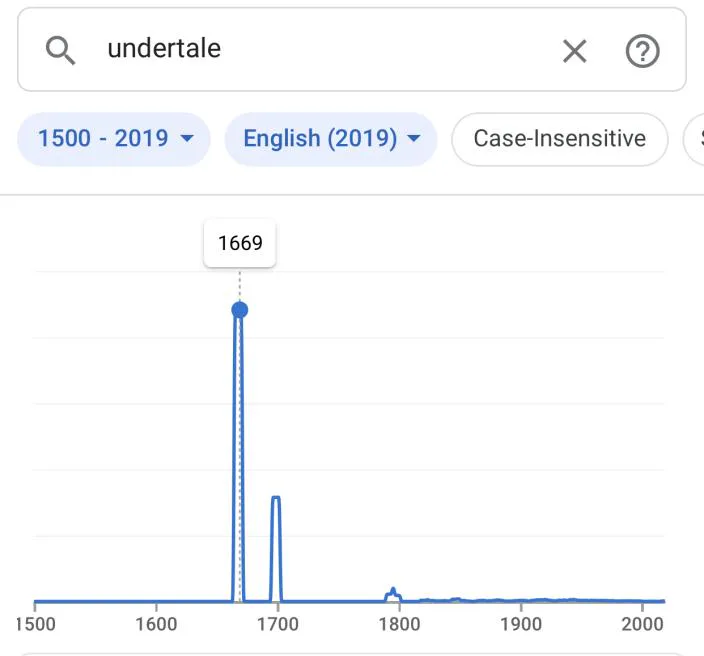Click the 1500 x-axis label
The height and width of the screenshot is (656, 704).
[x=35, y=625]
